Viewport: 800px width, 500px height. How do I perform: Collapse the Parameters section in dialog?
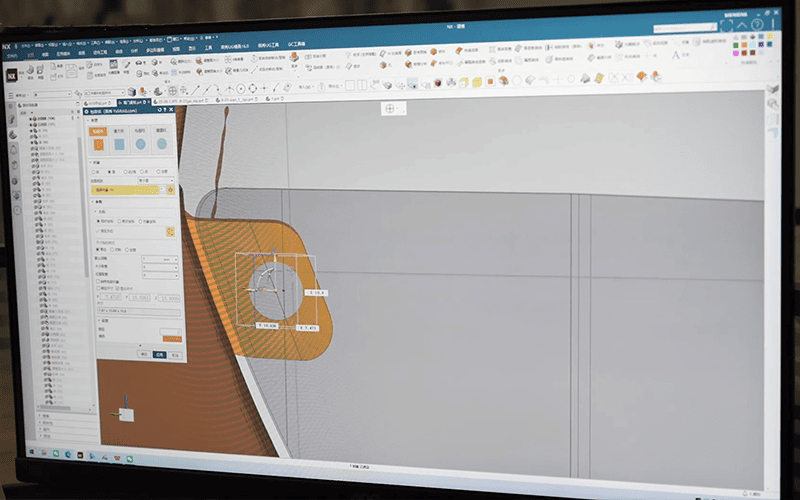[x=92, y=202]
